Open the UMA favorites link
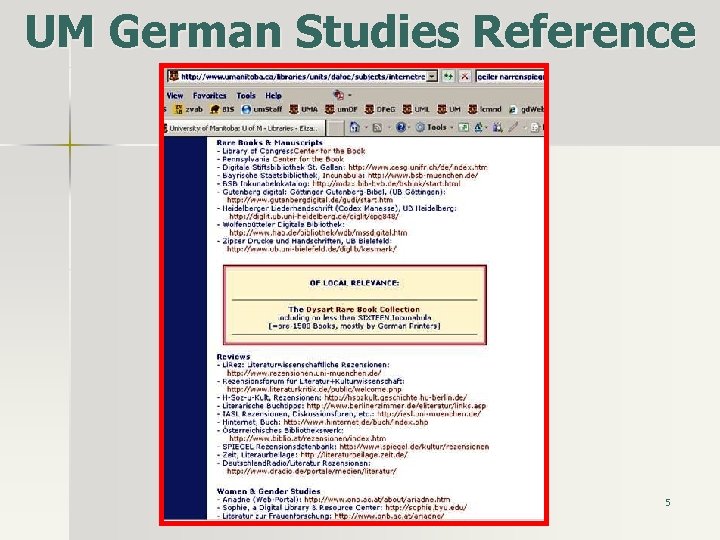 coord(304,109)
